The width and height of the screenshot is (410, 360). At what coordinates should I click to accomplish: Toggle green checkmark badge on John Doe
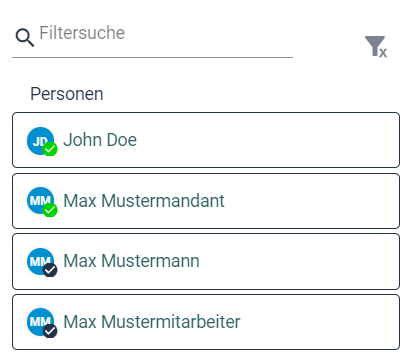(x=50, y=149)
